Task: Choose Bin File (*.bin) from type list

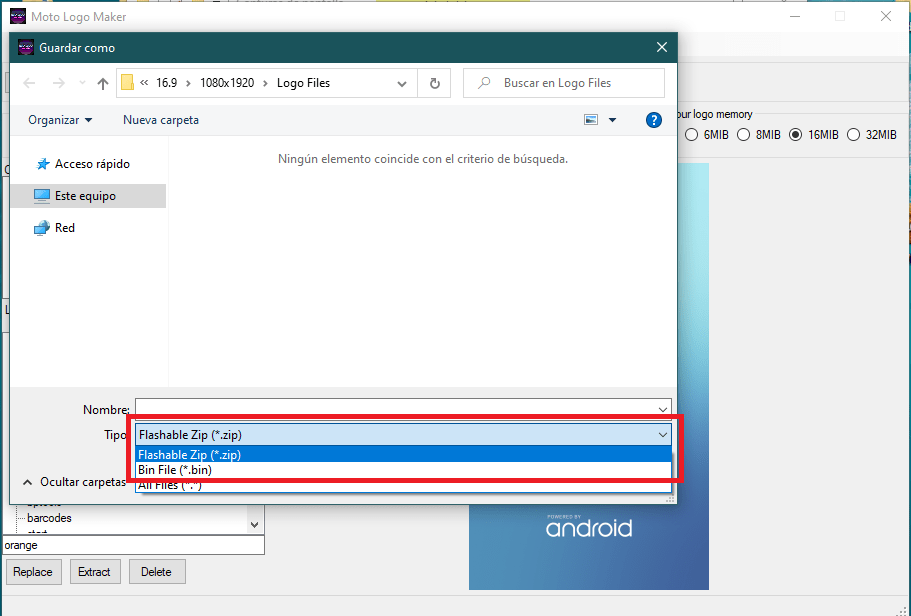Action: (x=175, y=470)
